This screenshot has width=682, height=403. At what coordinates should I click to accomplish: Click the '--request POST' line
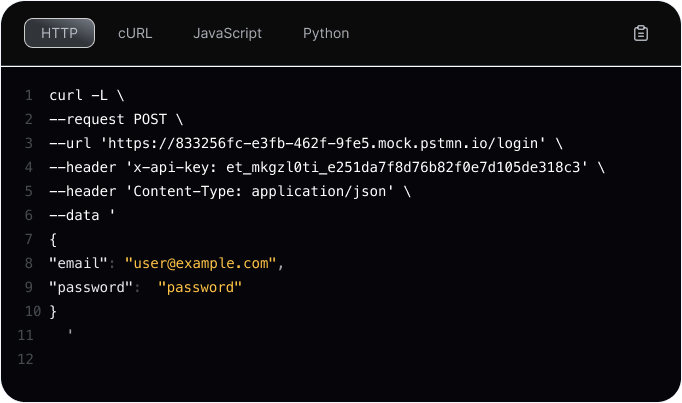[116, 120]
